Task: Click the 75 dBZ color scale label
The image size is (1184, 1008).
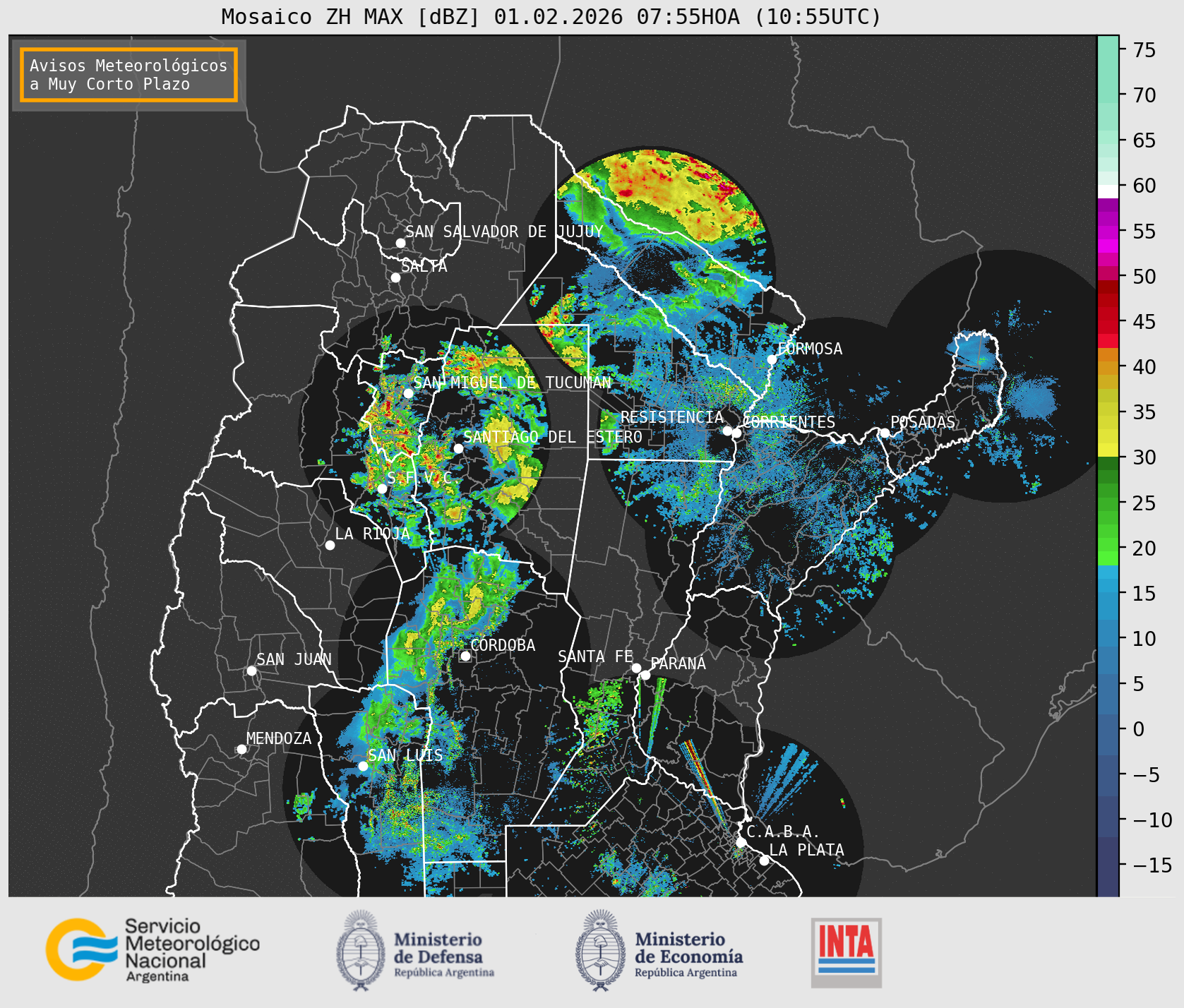Action: (1144, 50)
